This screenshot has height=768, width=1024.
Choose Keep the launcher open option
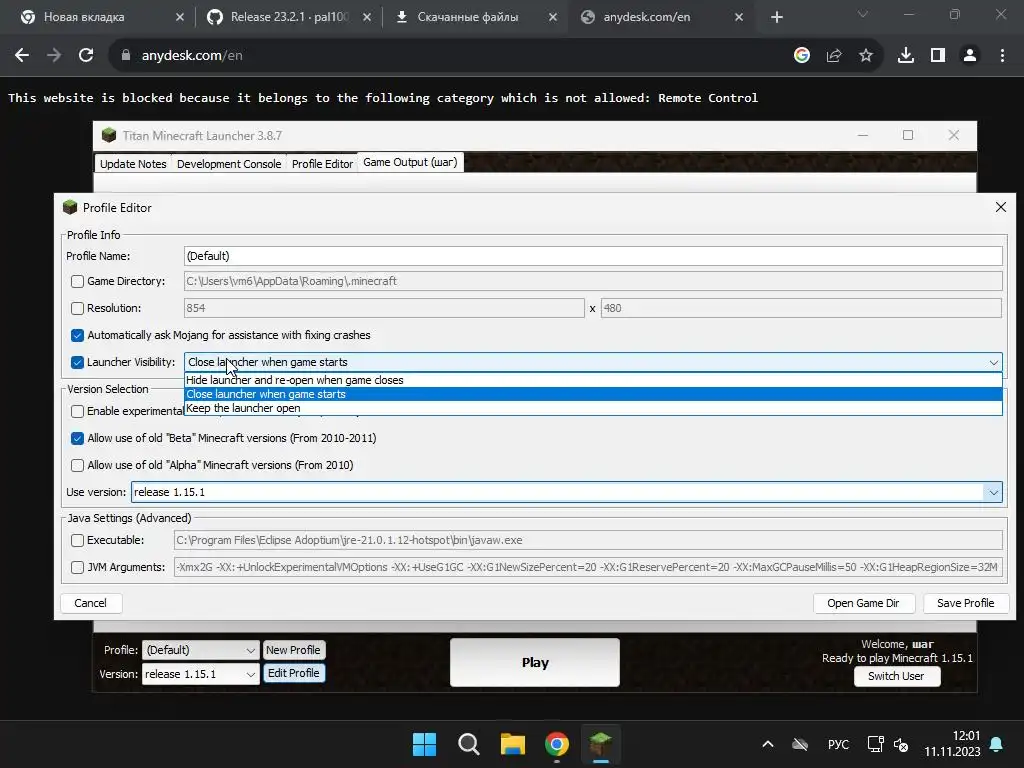593,408
